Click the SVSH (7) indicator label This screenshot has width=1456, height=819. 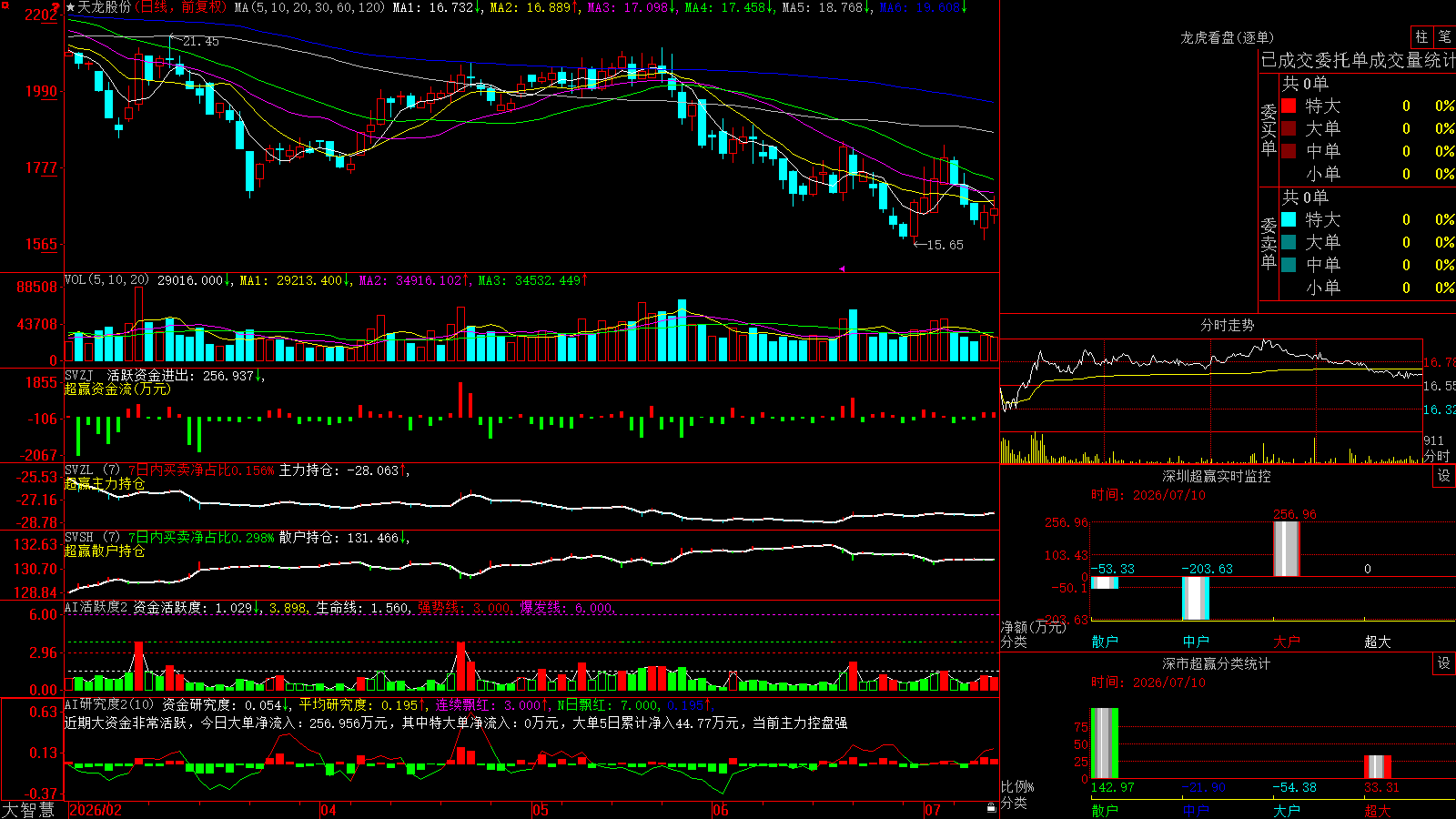pyautogui.click(x=92, y=538)
